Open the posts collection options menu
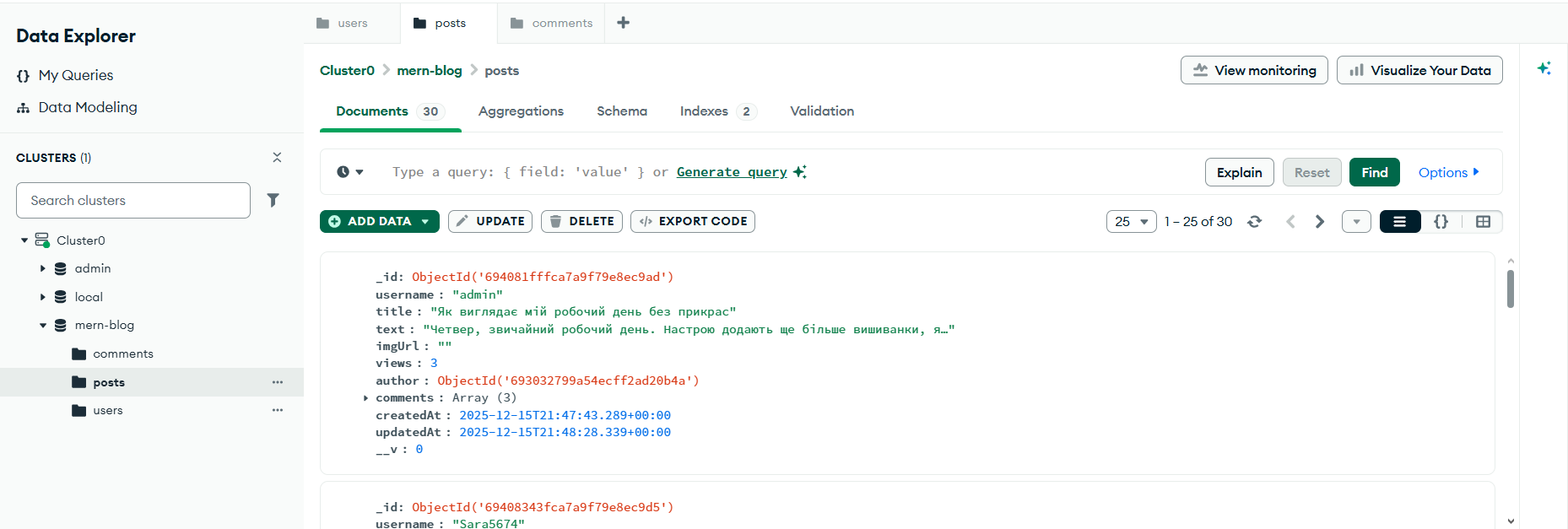The image size is (1568, 529). [277, 382]
